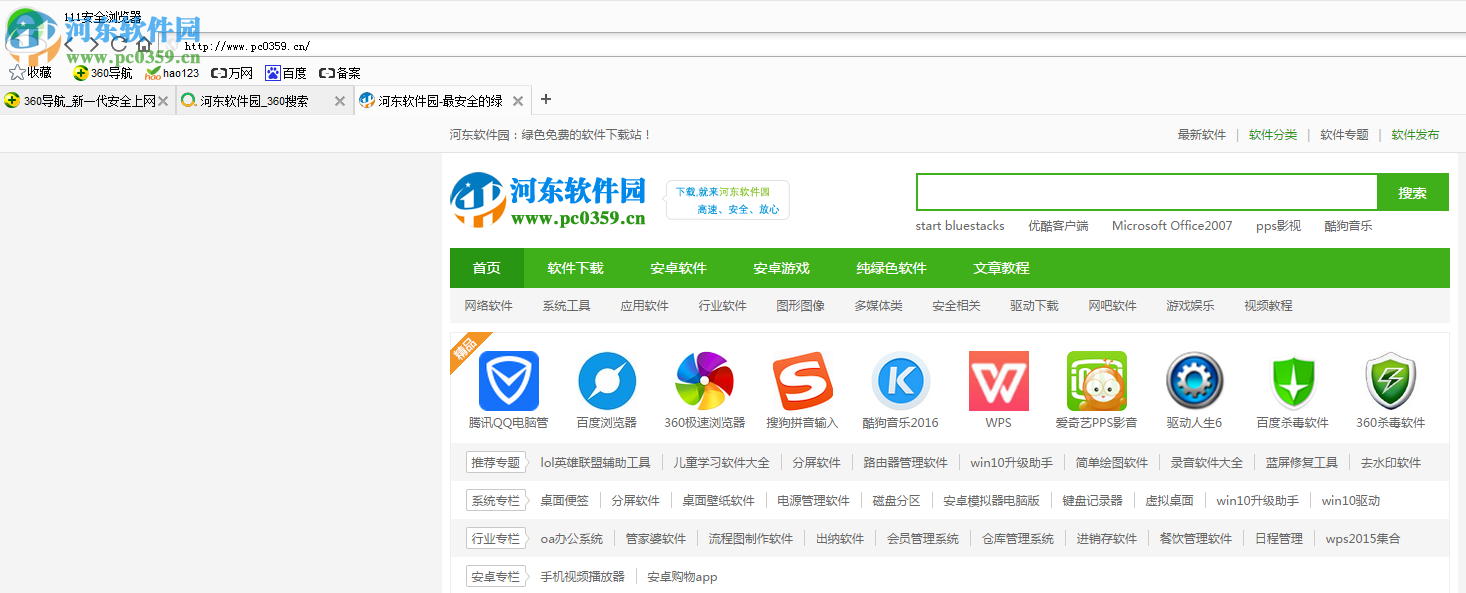Click the start bluestacks hot search

[x=960, y=226]
